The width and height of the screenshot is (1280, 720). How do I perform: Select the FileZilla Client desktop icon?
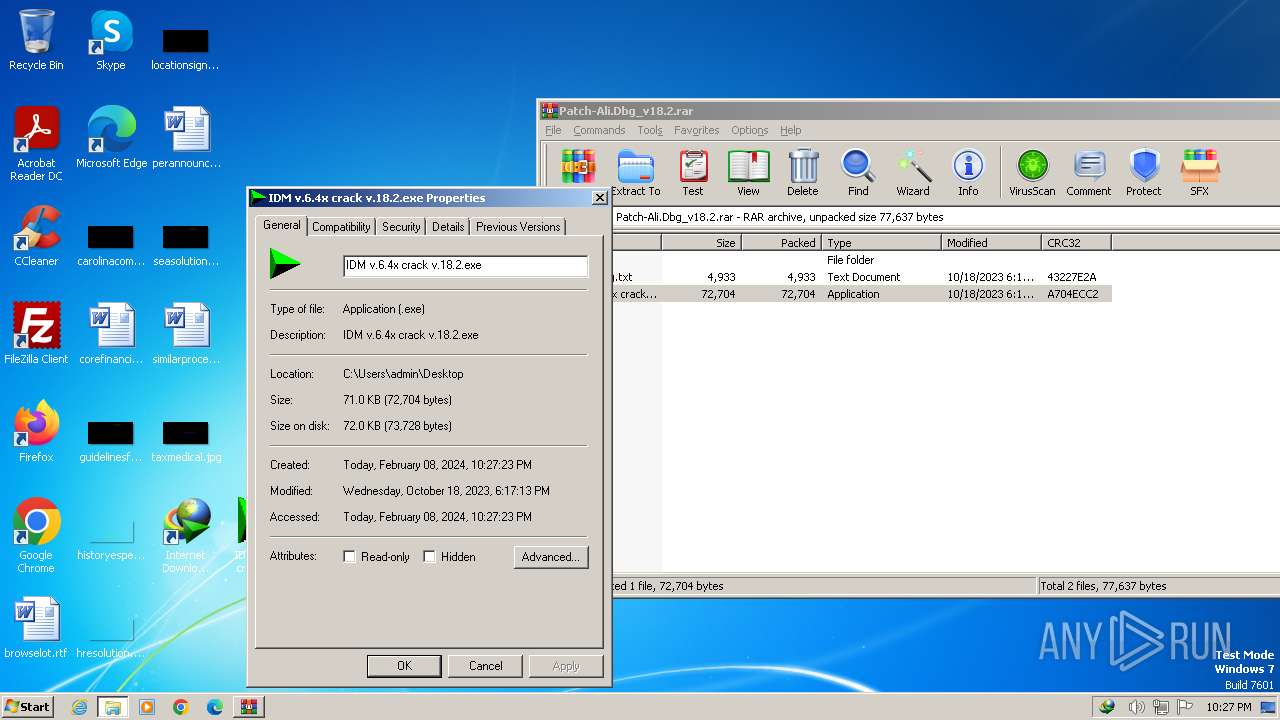[36, 334]
